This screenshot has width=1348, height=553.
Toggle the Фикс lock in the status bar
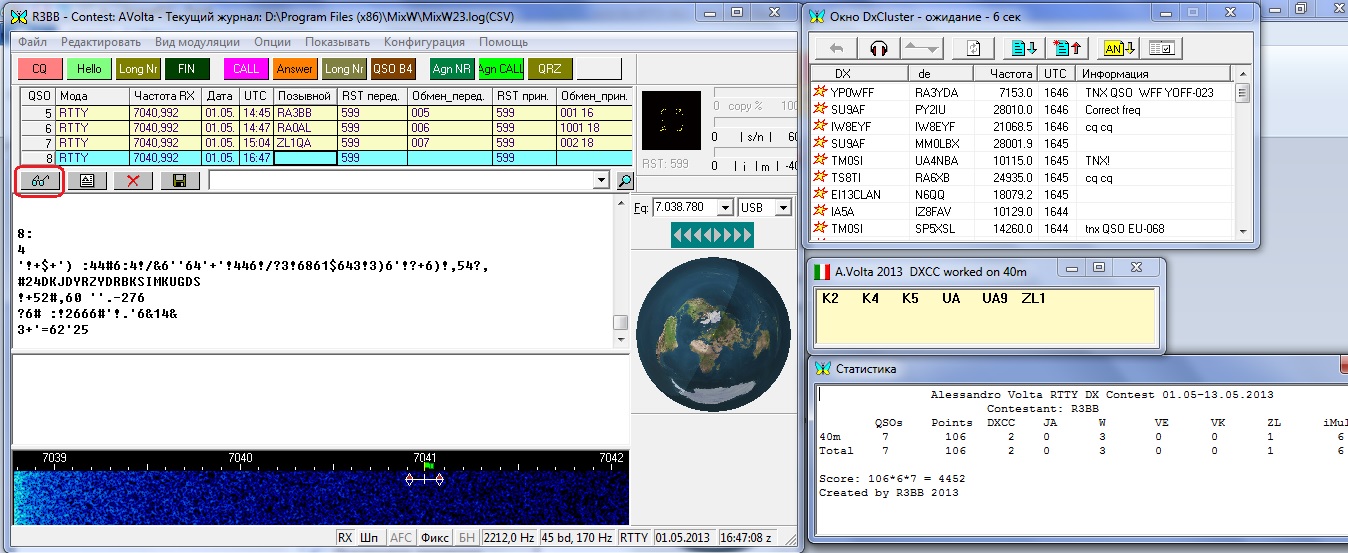click(x=435, y=538)
